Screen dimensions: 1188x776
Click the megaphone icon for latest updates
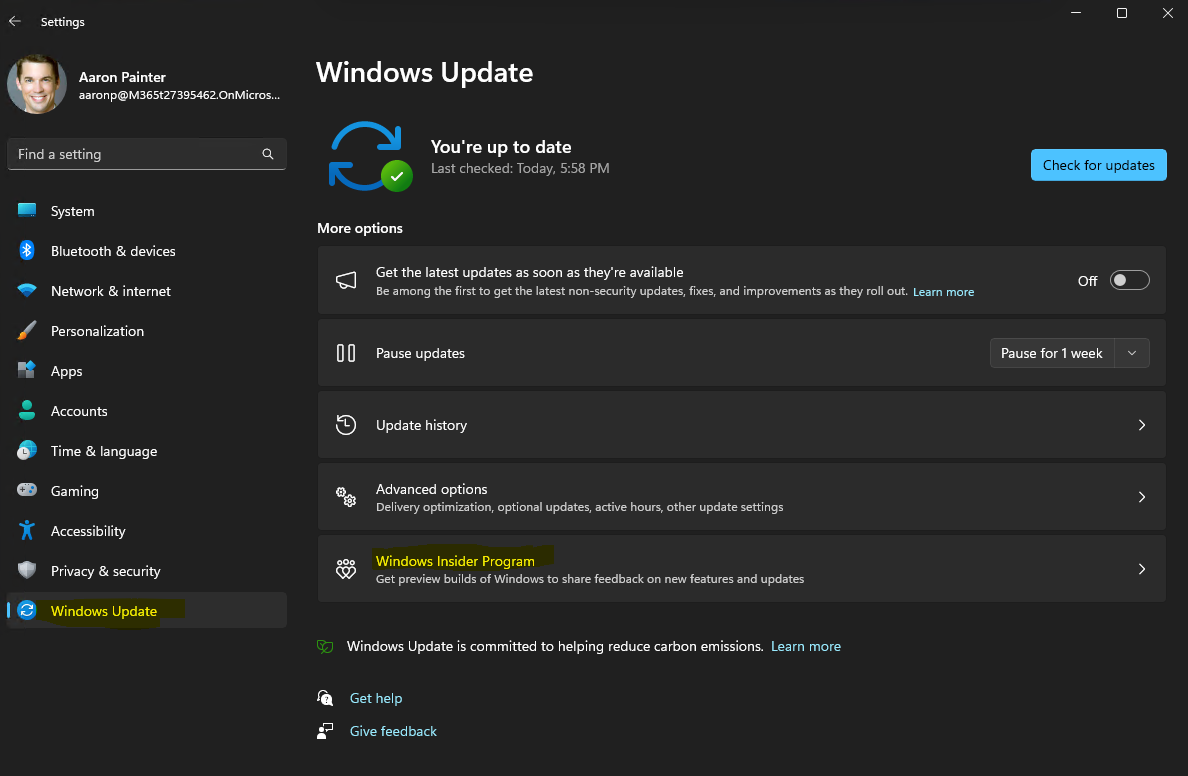point(346,280)
